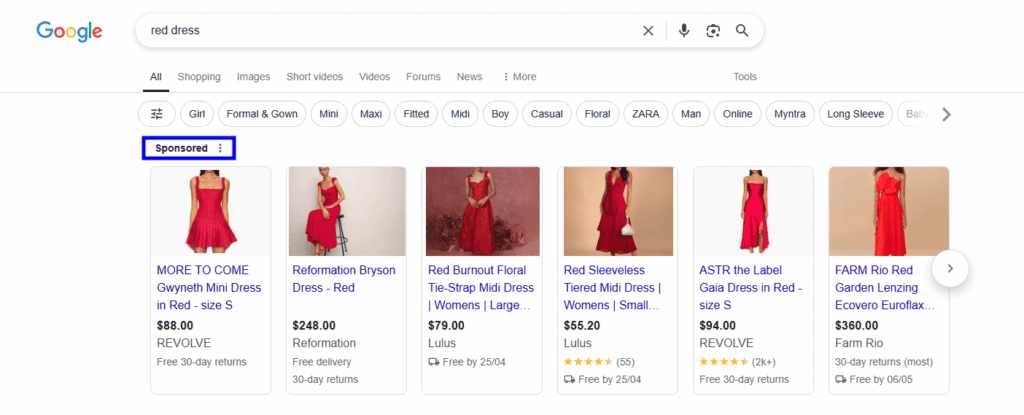
Task: Click the magnifying glass search icon
Action: click(x=742, y=31)
